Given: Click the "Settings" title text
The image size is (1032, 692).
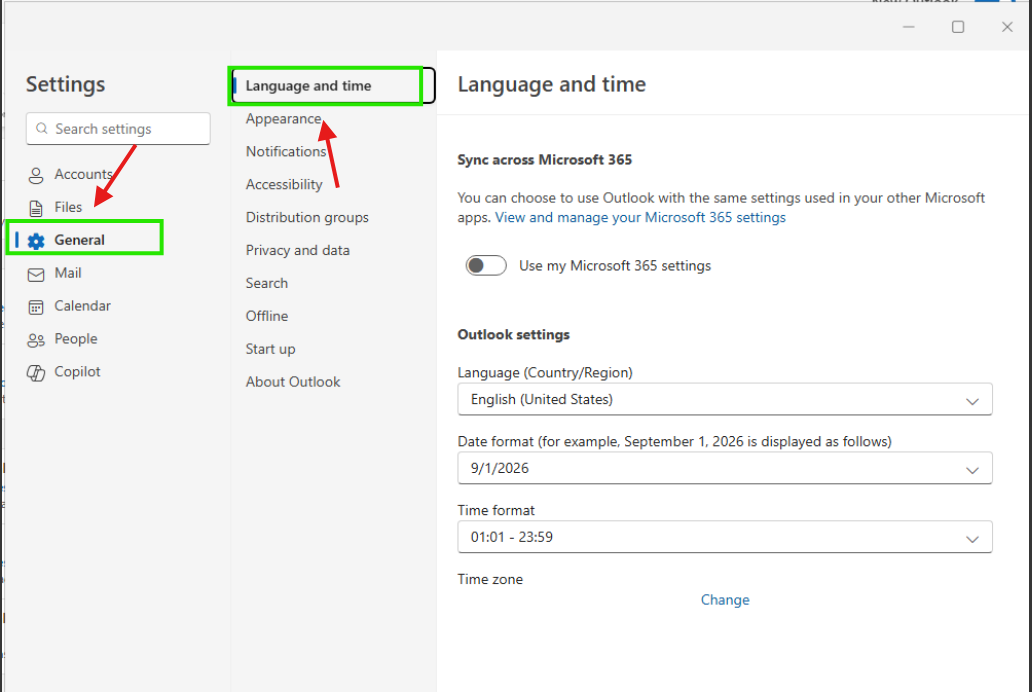Looking at the screenshot, I should click(x=65, y=84).
